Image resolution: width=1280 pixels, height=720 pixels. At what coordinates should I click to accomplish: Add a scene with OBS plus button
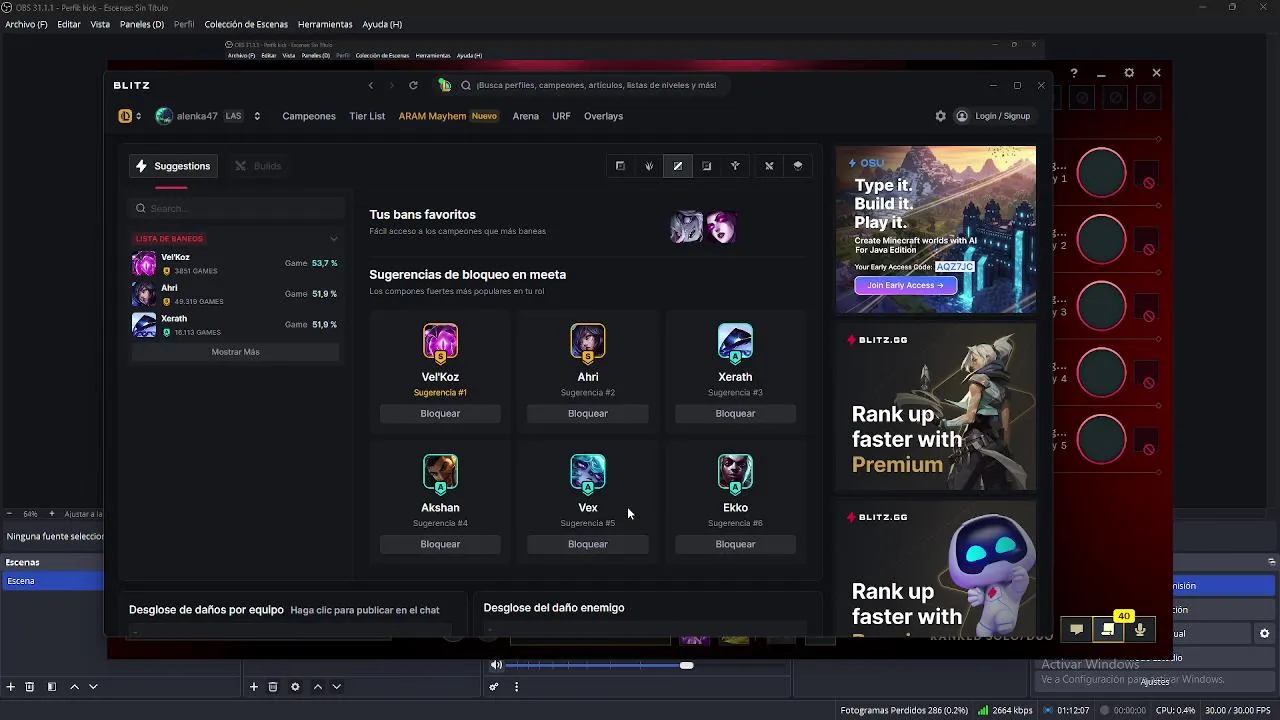tap(11, 687)
